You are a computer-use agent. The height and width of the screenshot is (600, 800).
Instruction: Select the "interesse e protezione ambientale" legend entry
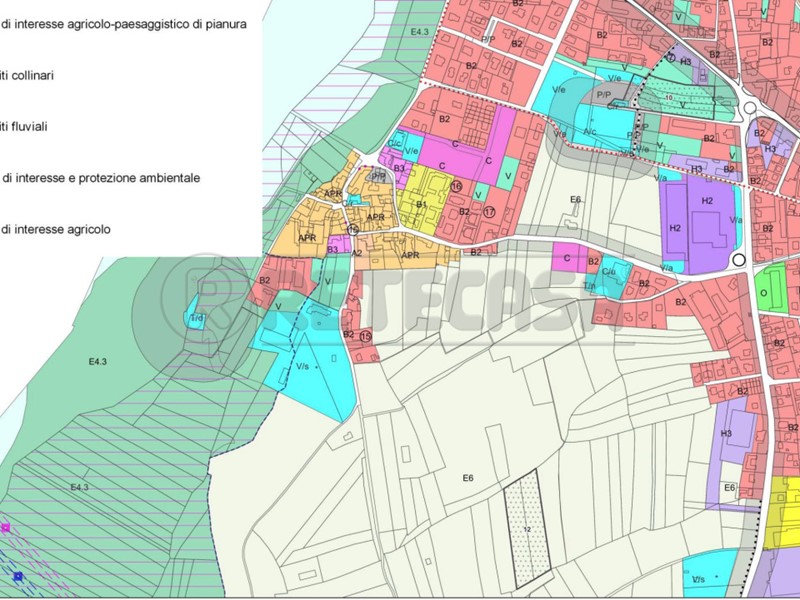pyautogui.click(x=101, y=178)
